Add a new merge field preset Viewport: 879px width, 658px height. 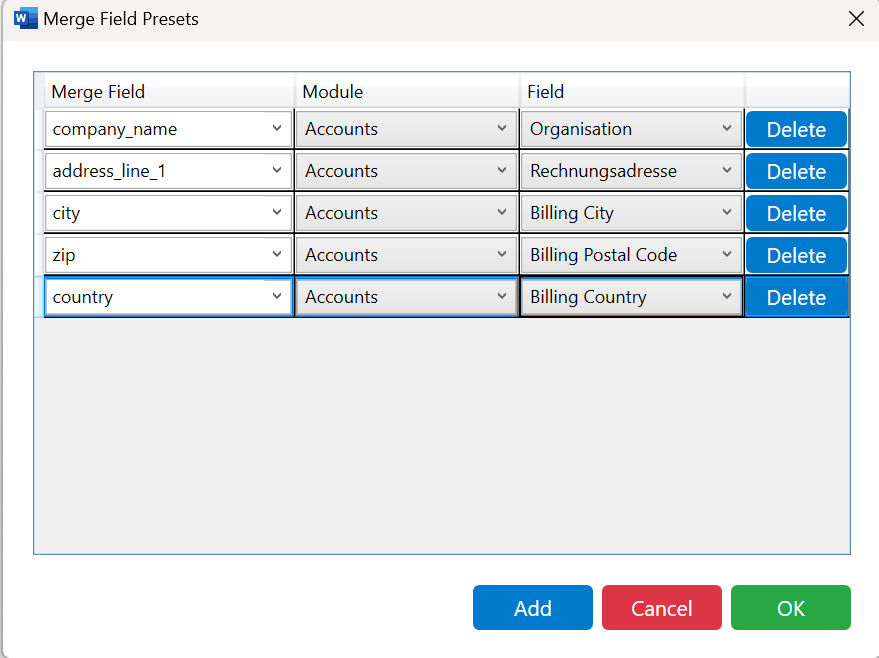coord(533,608)
